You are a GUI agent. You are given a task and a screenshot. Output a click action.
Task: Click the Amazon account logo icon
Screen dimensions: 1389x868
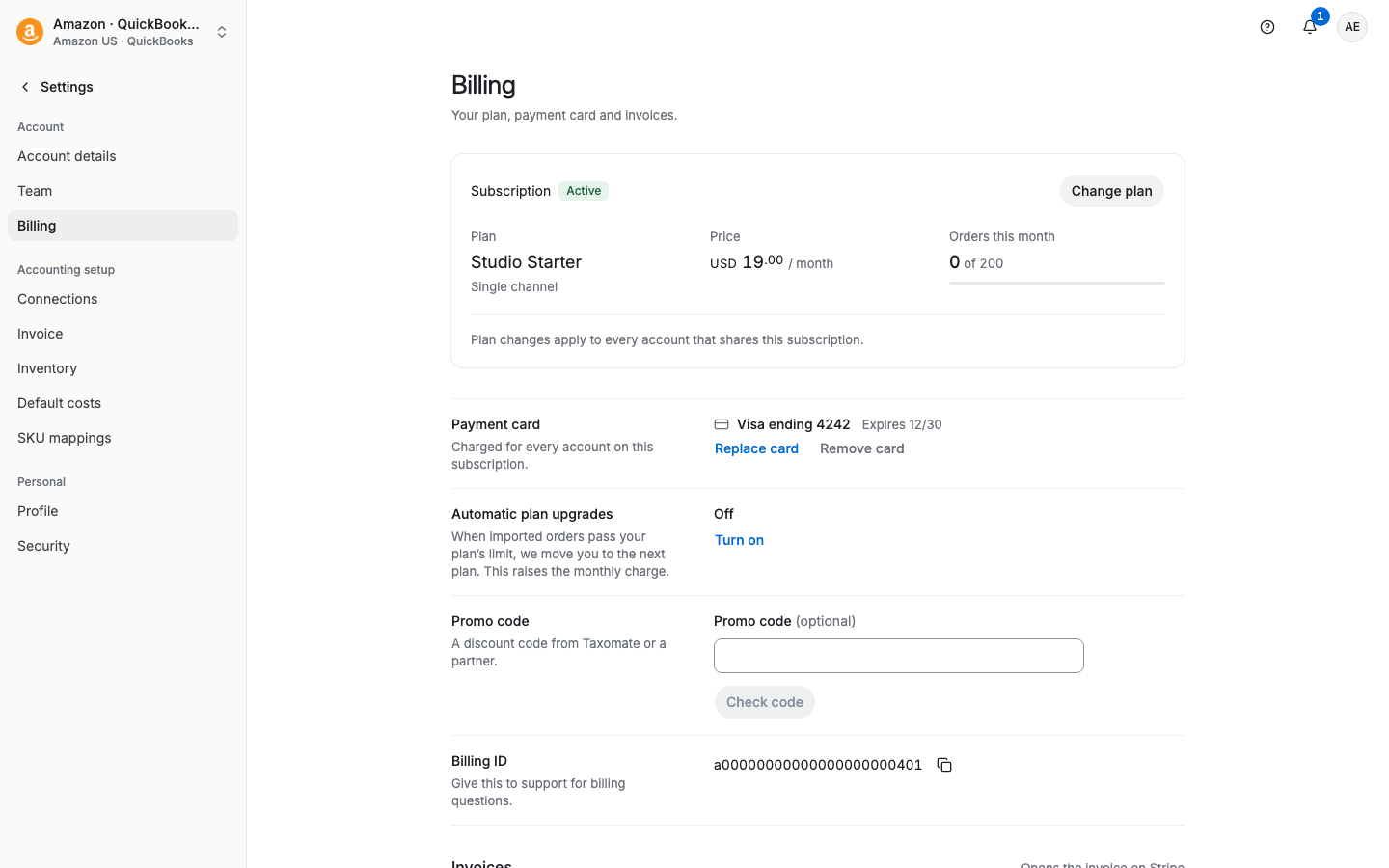click(30, 32)
